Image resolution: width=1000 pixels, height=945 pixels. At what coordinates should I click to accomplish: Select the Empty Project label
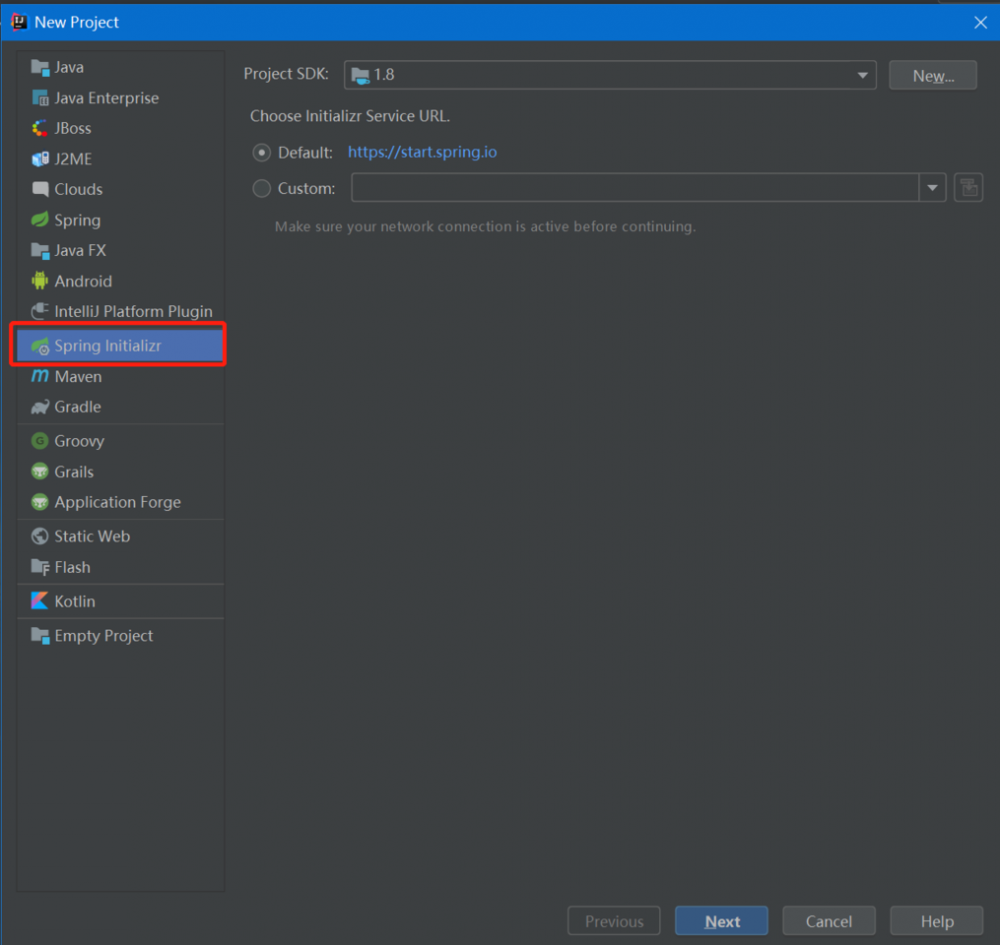pyautogui.click(x=103, y=636)
